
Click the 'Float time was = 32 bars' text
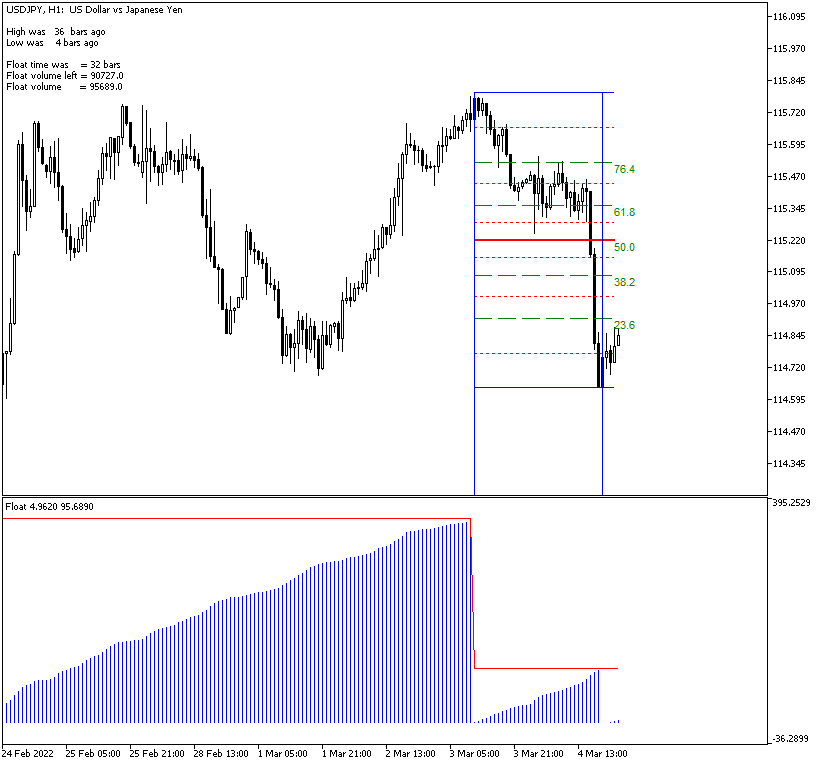[63, 65]
